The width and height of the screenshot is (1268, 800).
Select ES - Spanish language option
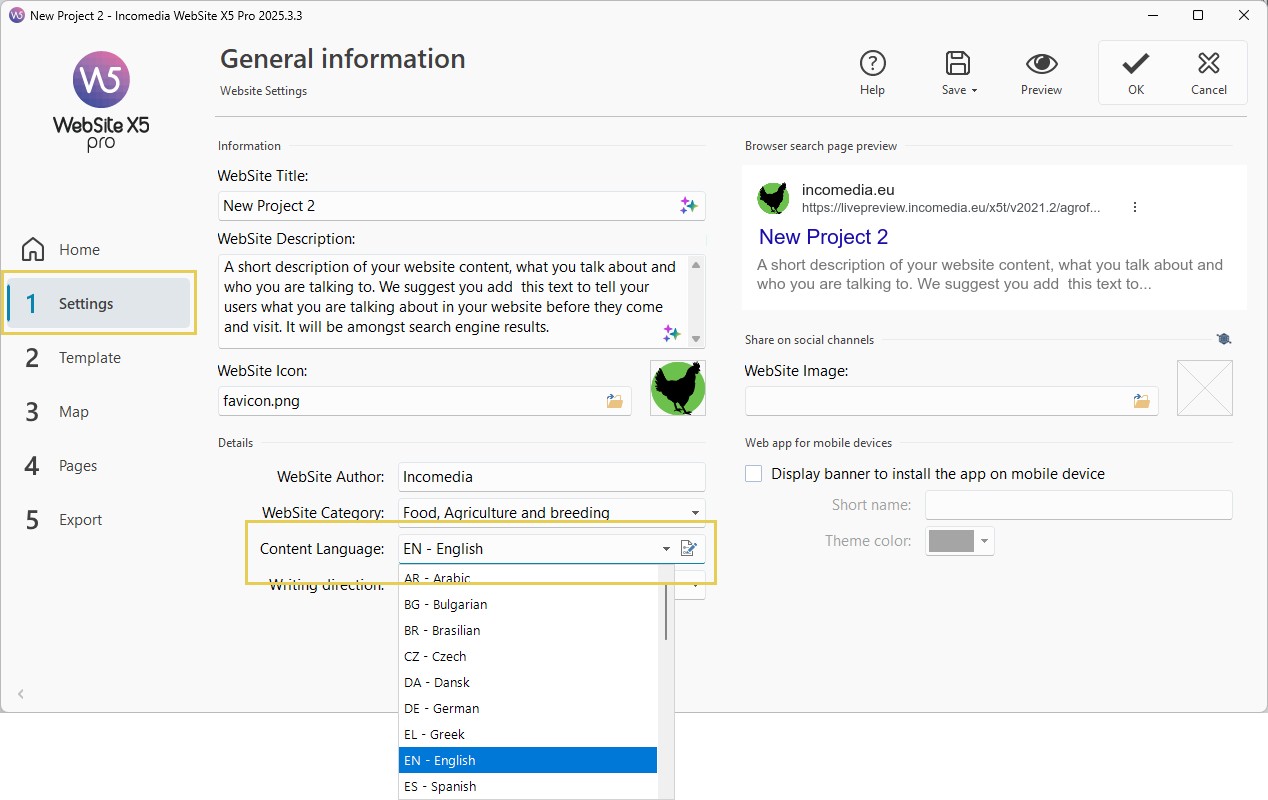[528, 786]
